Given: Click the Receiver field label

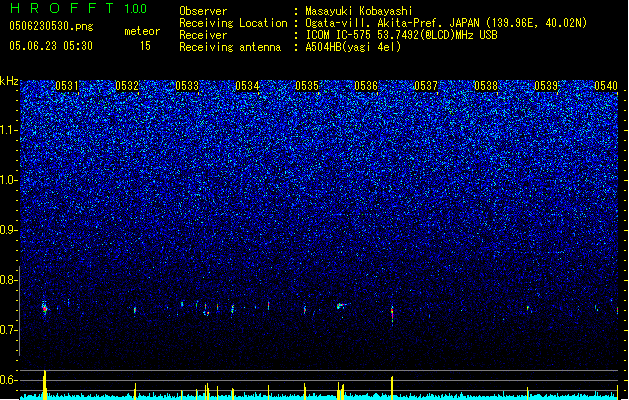Looking at the screenshot, I should (x=203, y=35).
